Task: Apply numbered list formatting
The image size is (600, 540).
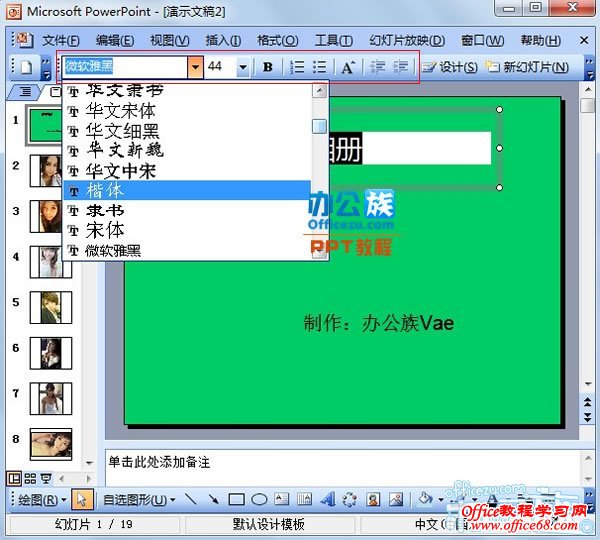Action: (x=297, y=67)
